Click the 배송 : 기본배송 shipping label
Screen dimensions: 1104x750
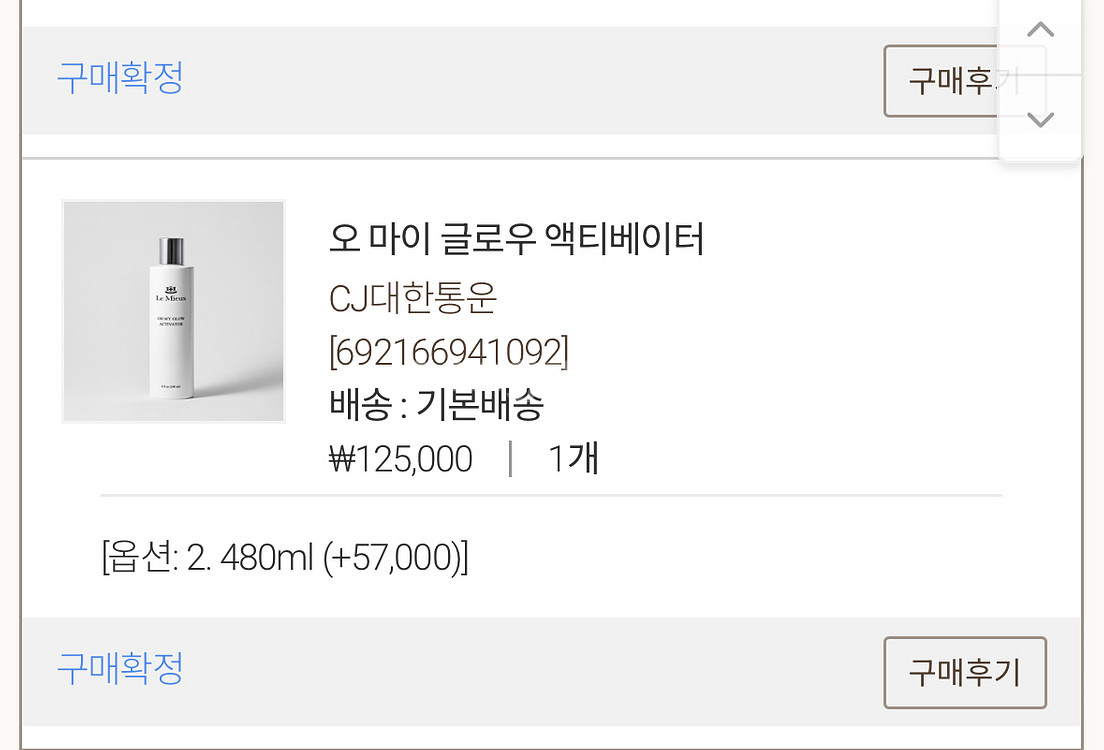[x=436, y=405]
